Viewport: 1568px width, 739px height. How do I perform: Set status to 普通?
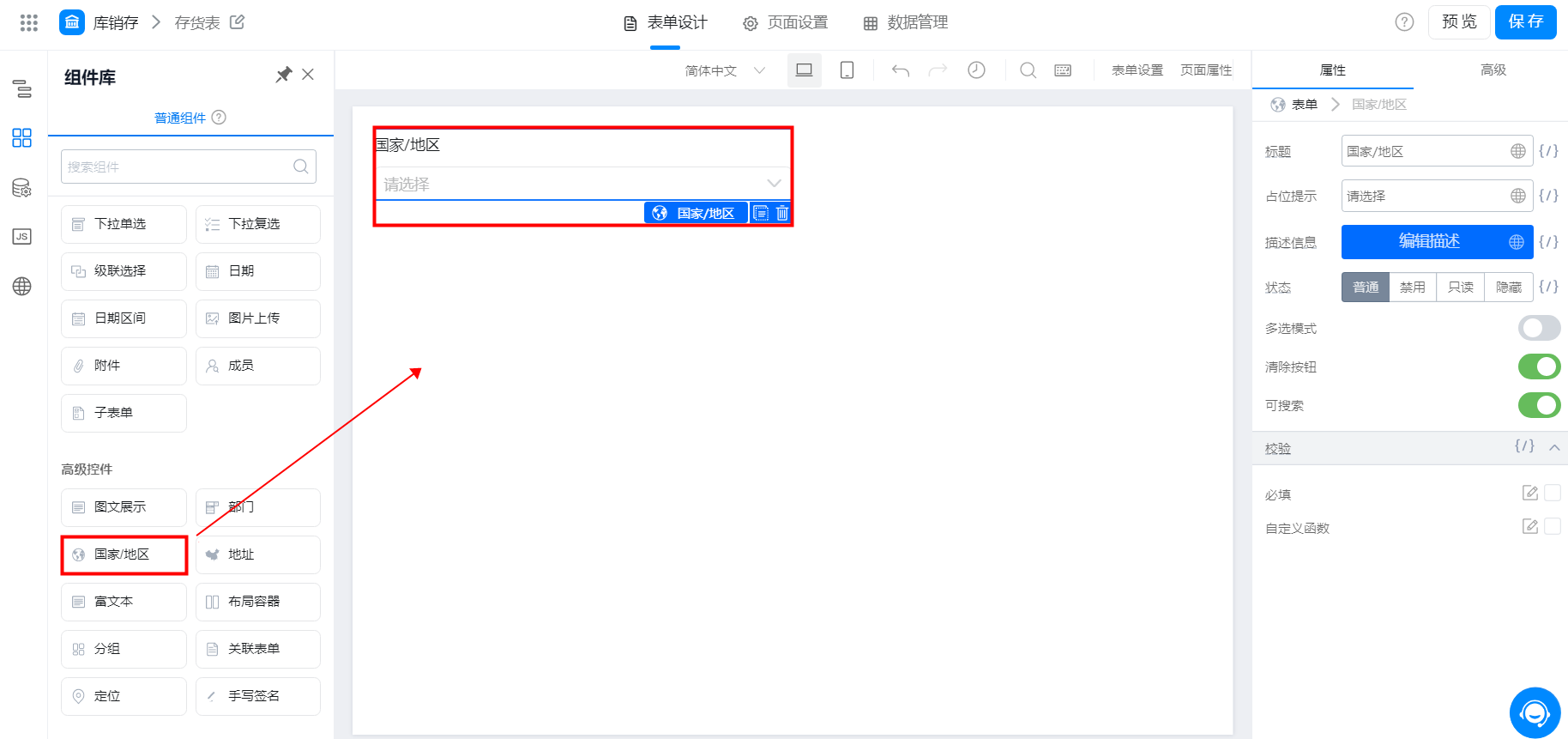[1366, 287]
